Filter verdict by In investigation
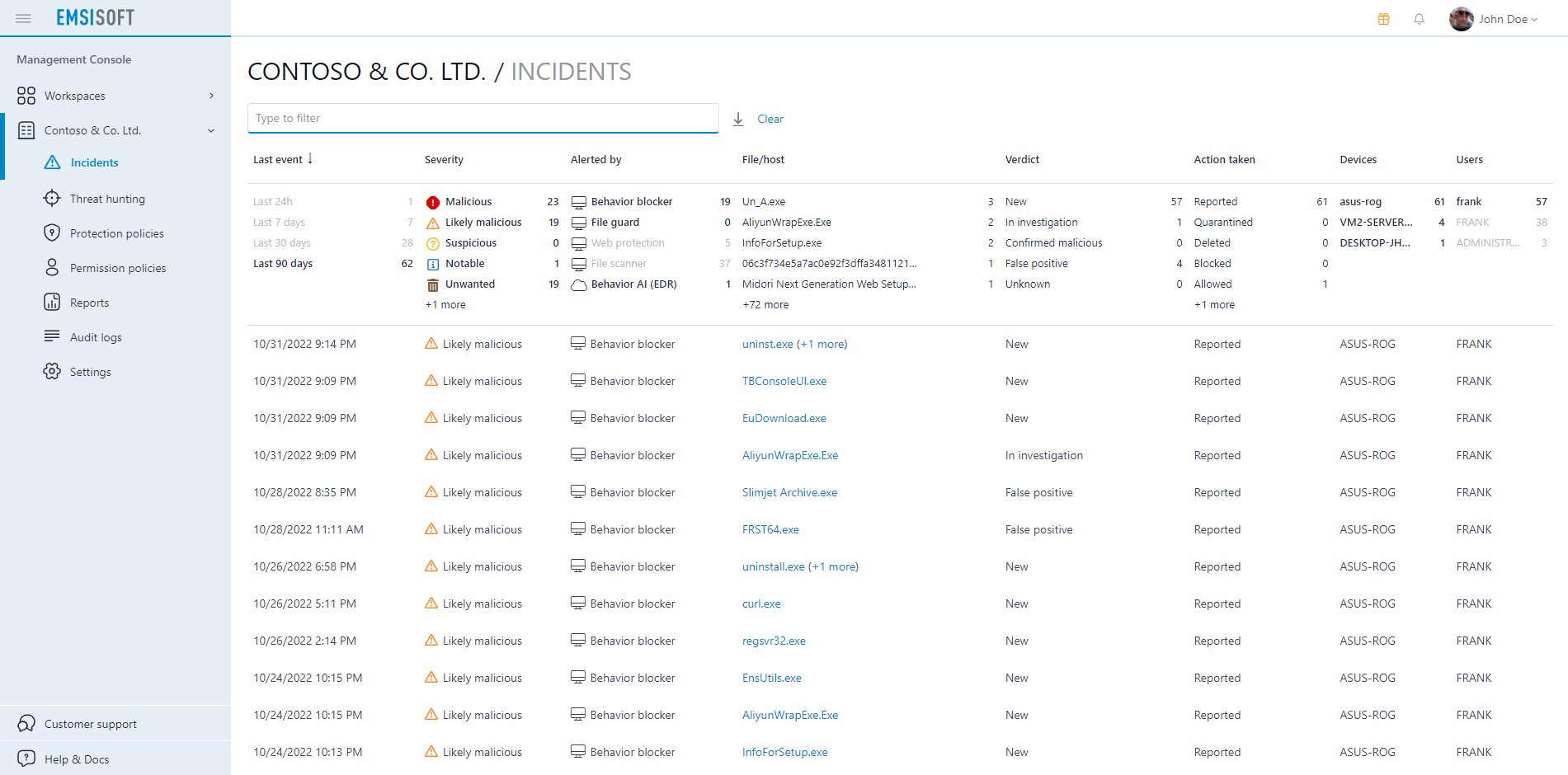Image resolution: width=1568 pixels, height=775 pixels. (1041, 222)
